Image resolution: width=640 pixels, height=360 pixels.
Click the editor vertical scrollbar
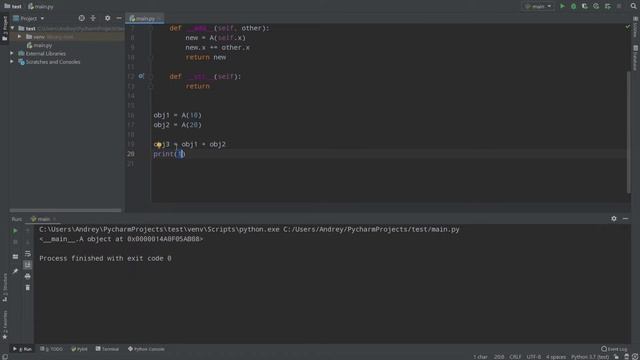click(x=629, y=131)
